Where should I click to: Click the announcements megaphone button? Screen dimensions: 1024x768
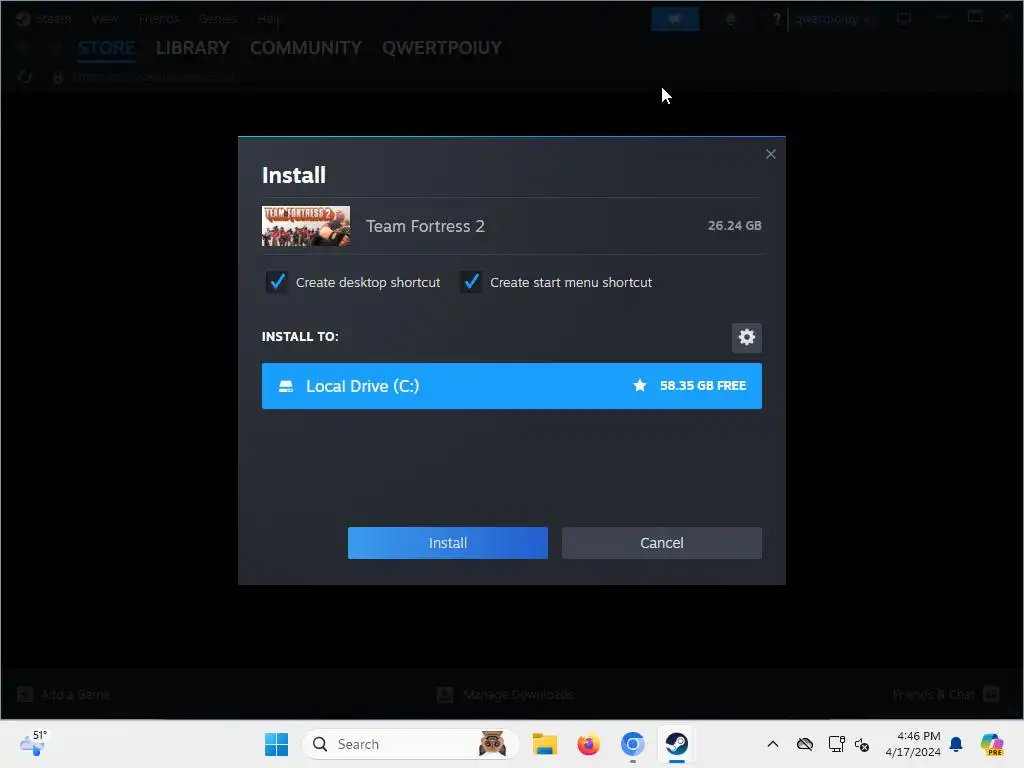pyautogui.click(x=675, y=19)
